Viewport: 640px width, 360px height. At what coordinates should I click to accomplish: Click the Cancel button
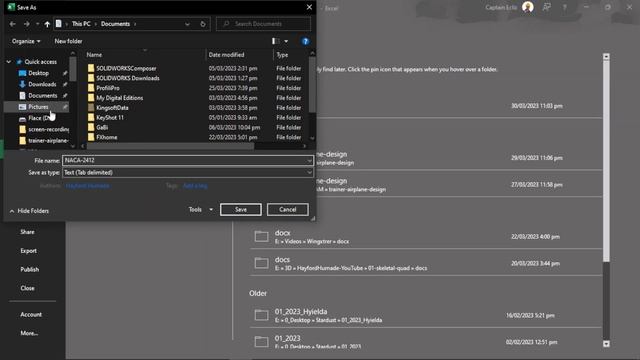[x=288, y=210]
